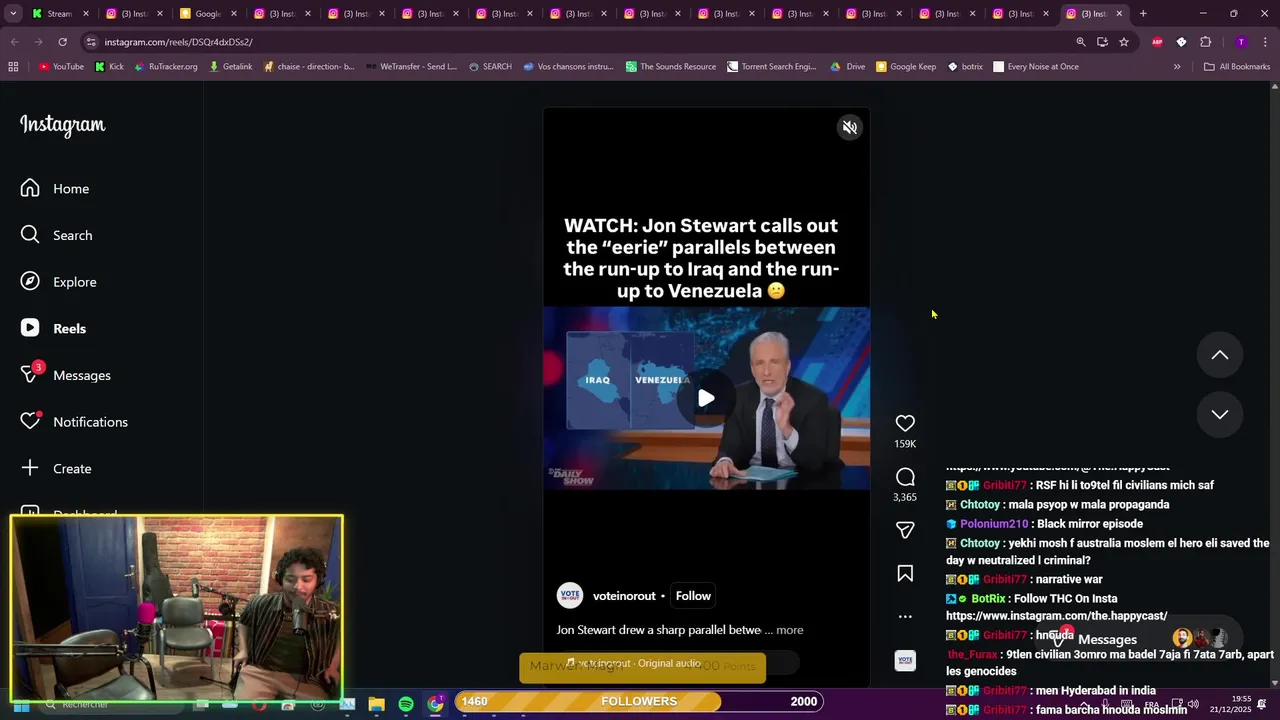
Task: Open the Drive bookmark
Action: (848, 67)
